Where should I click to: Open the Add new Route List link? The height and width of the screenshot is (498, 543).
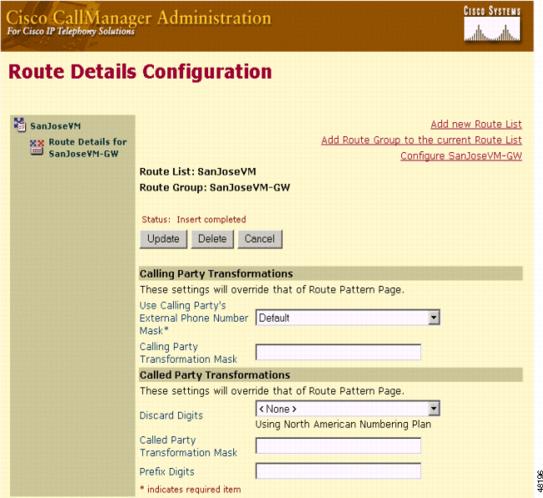click(x=476, y=124)
